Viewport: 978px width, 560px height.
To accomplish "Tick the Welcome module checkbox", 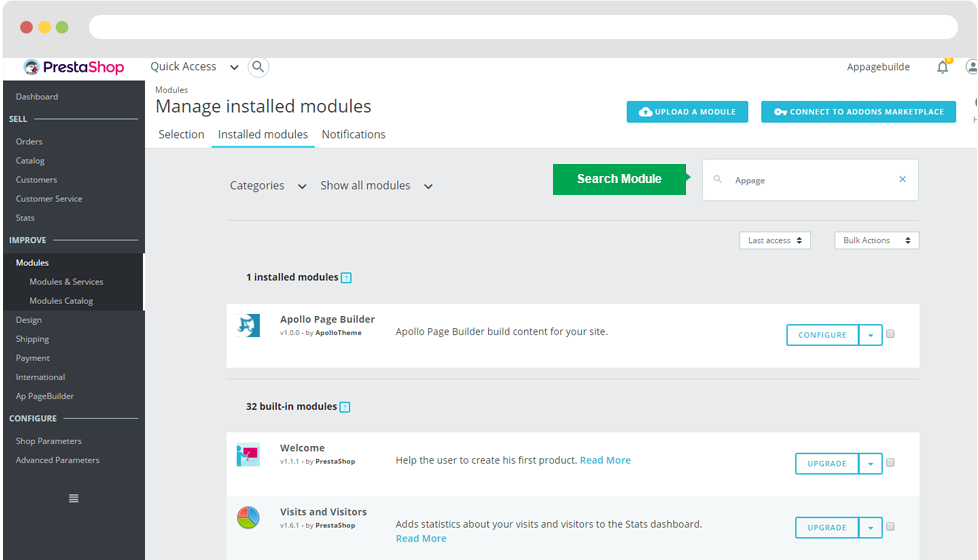I will pos(891,463).
